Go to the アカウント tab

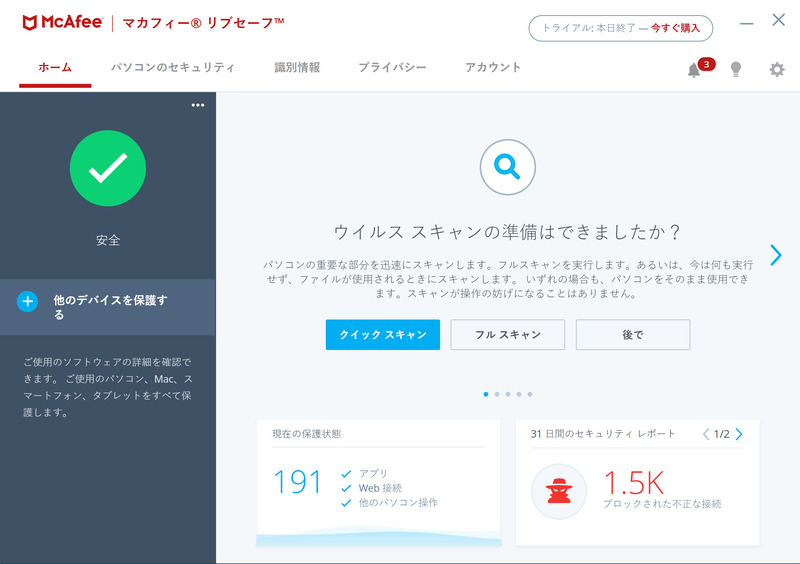pos(493,67)
